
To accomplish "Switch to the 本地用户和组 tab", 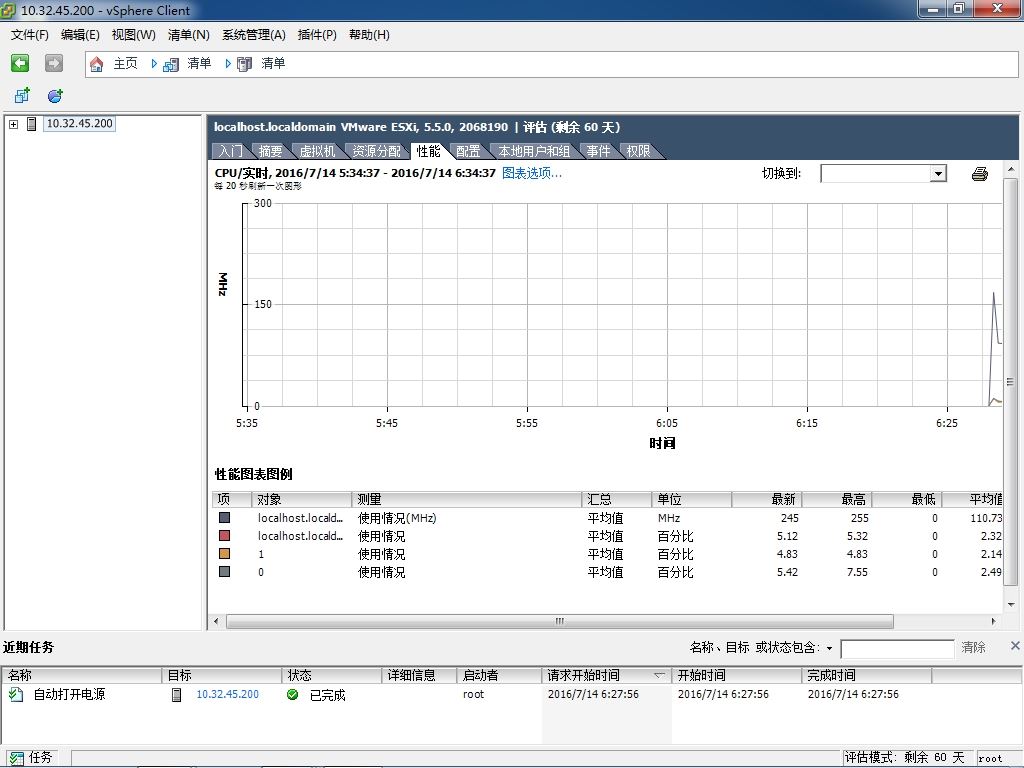I will pyautogui.click(x=534, y=152).
